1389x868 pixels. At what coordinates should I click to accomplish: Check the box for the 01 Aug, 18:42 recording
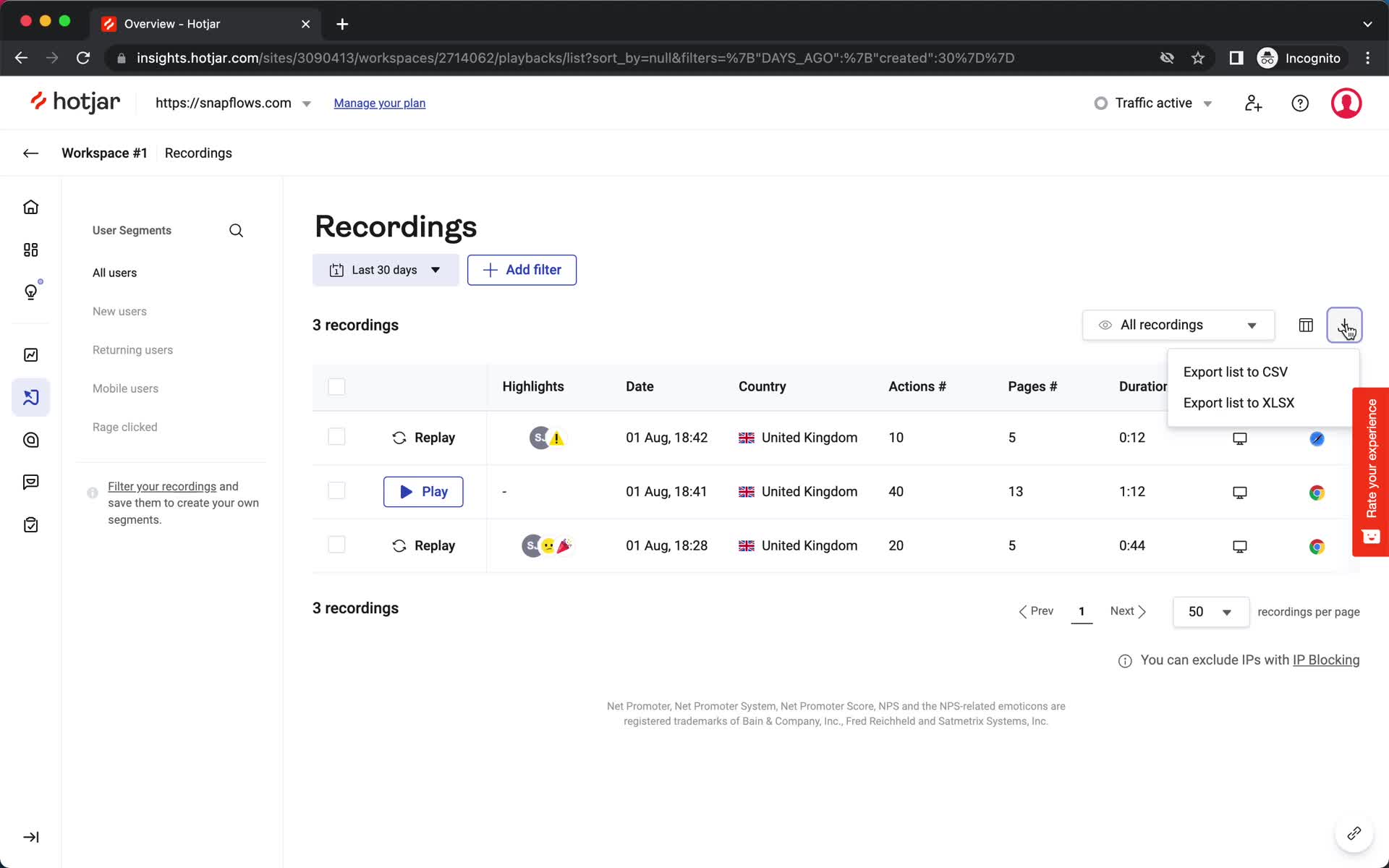click(x=336, y=437)
